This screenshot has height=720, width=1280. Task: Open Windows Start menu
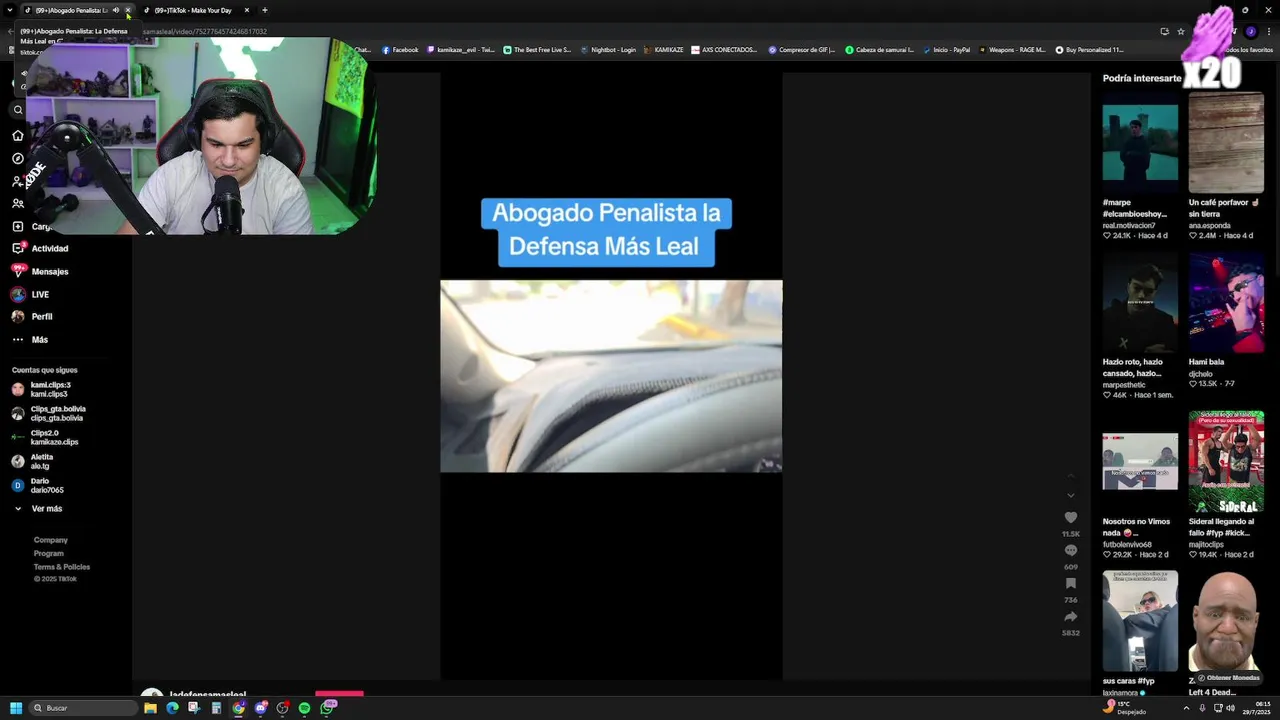(x=16, y=708)
